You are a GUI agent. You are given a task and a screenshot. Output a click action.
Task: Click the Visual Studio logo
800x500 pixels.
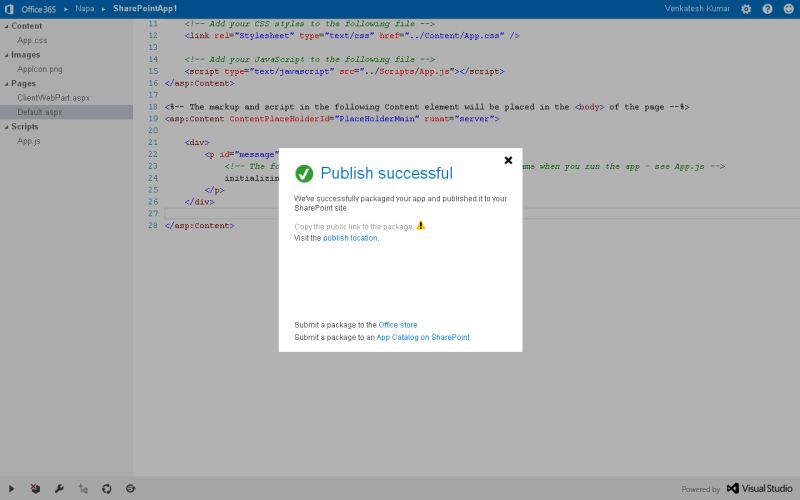[759, 488]
